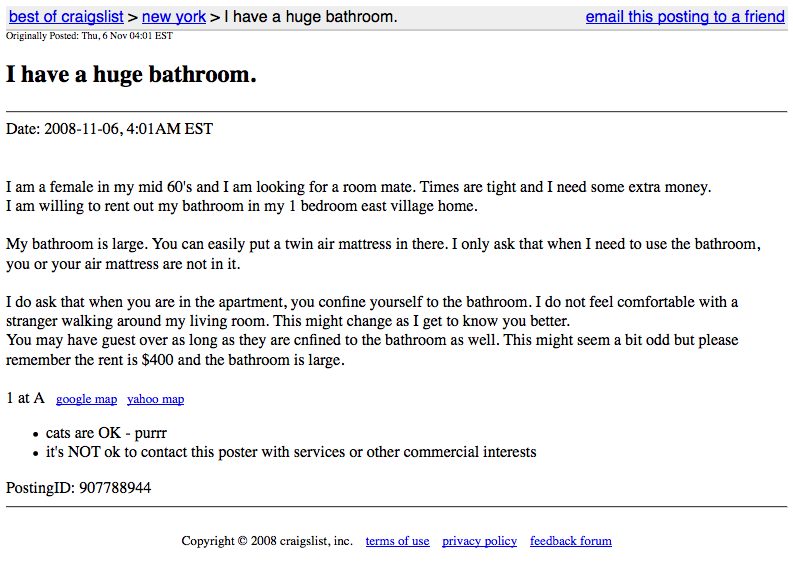This screenshot has width=793, height=561.
Task: Open the yahoo map link
Action: click(x=155, y=399)
